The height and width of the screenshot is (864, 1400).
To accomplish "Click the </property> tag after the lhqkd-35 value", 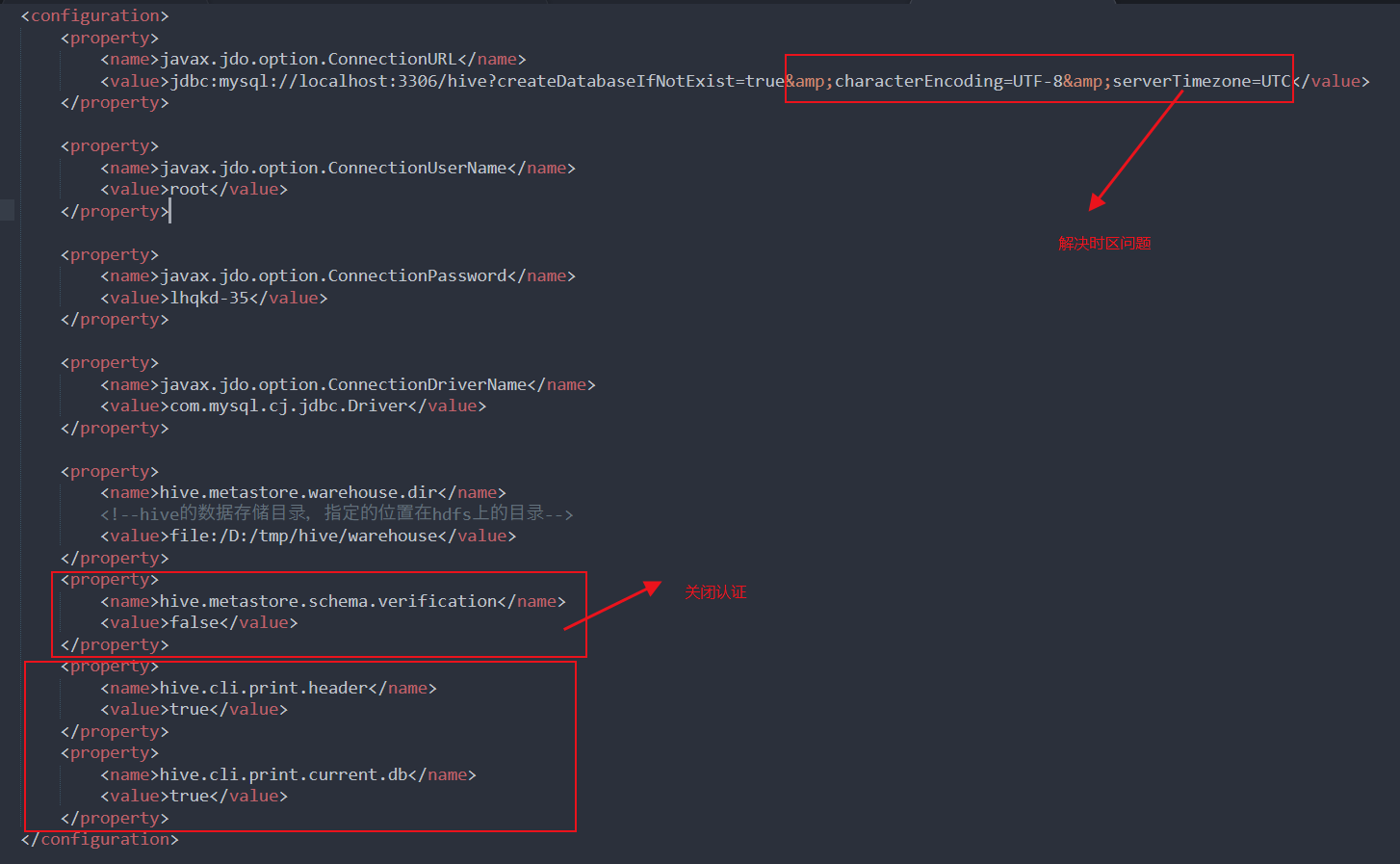I will tap(115, 319).
